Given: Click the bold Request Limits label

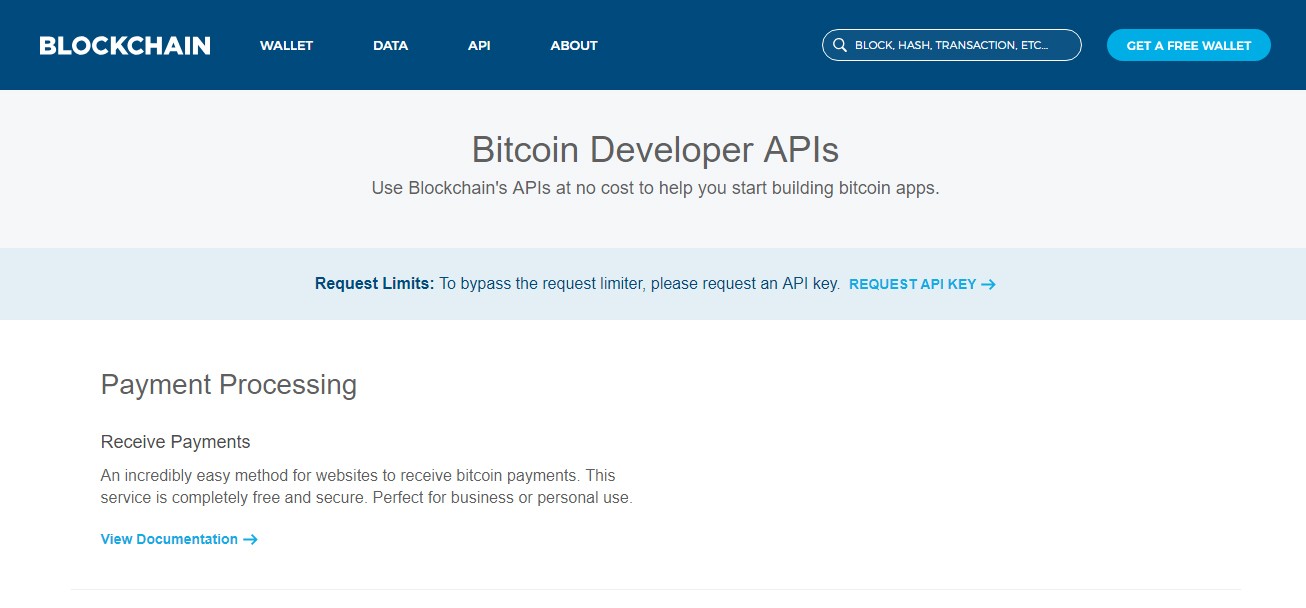Looking at the screenshot, I should pyautogui.click(x=374, y=284).
